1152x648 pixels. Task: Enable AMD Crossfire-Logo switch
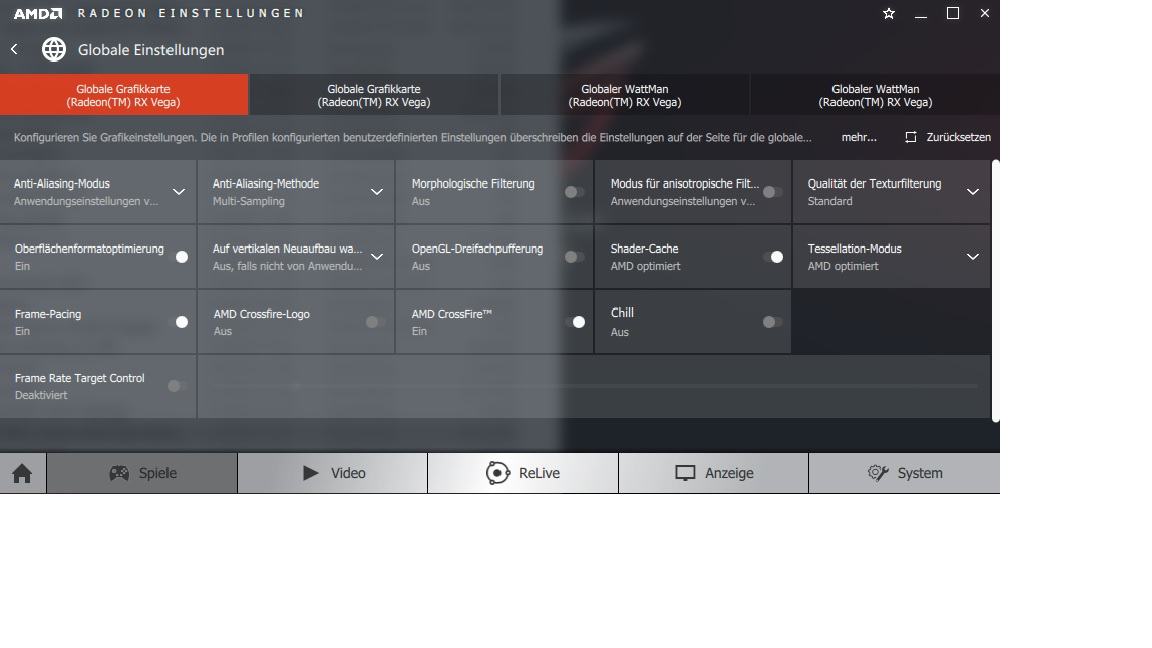click(375, 322)
